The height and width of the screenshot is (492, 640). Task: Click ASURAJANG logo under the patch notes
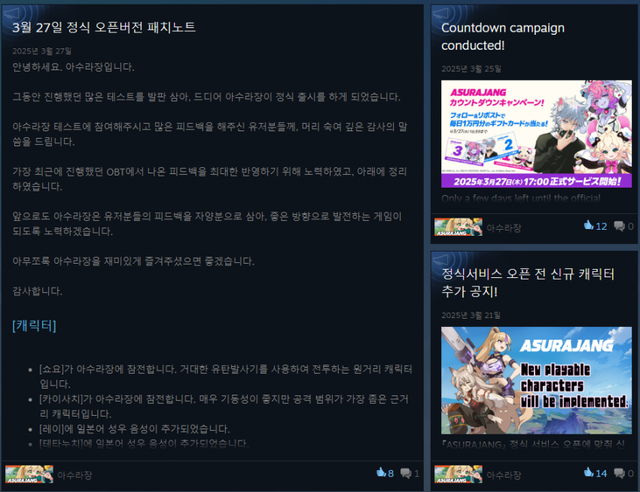[28, 473]
